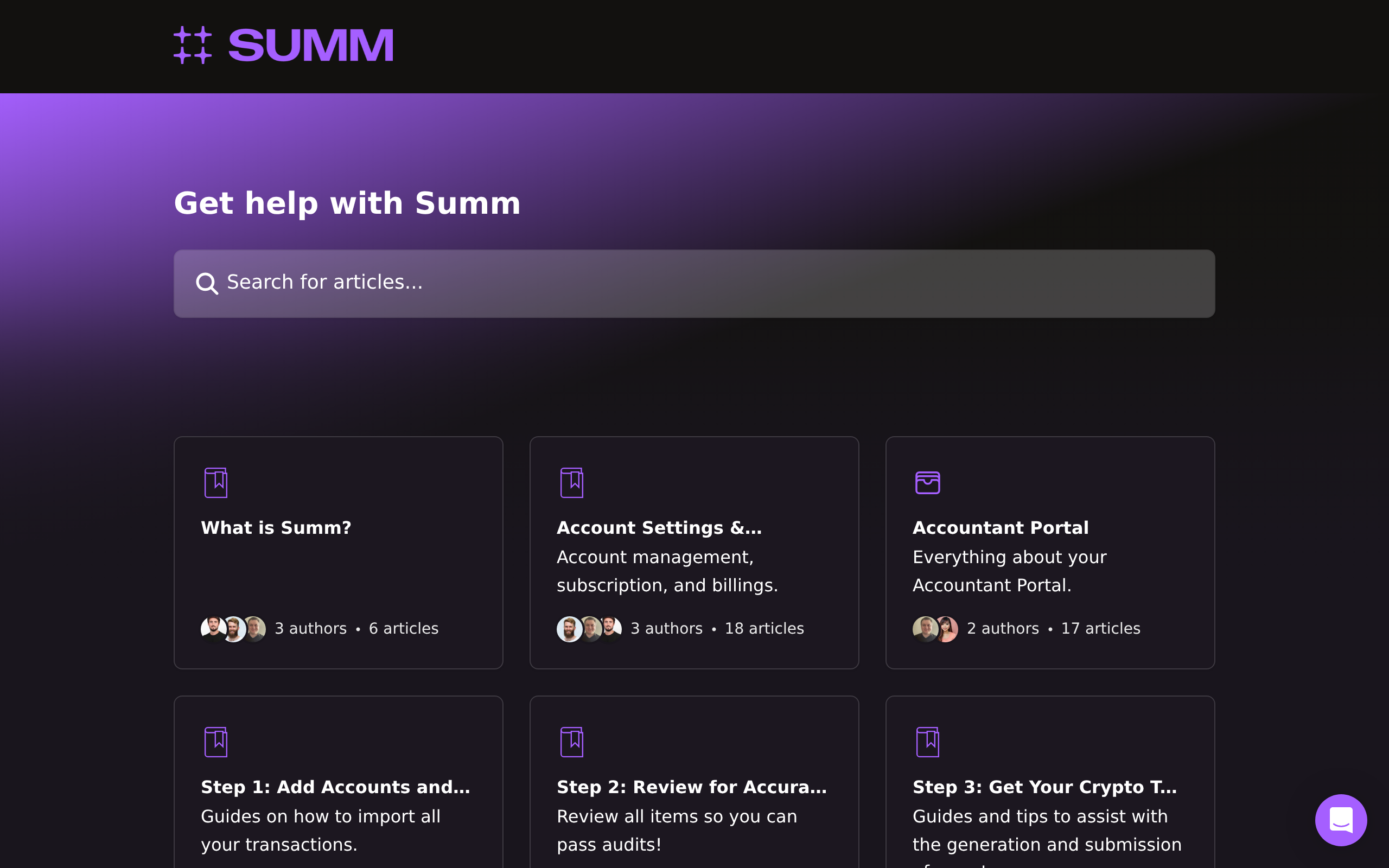Click the bookmark icon on Step 2 card

[572, 742]
